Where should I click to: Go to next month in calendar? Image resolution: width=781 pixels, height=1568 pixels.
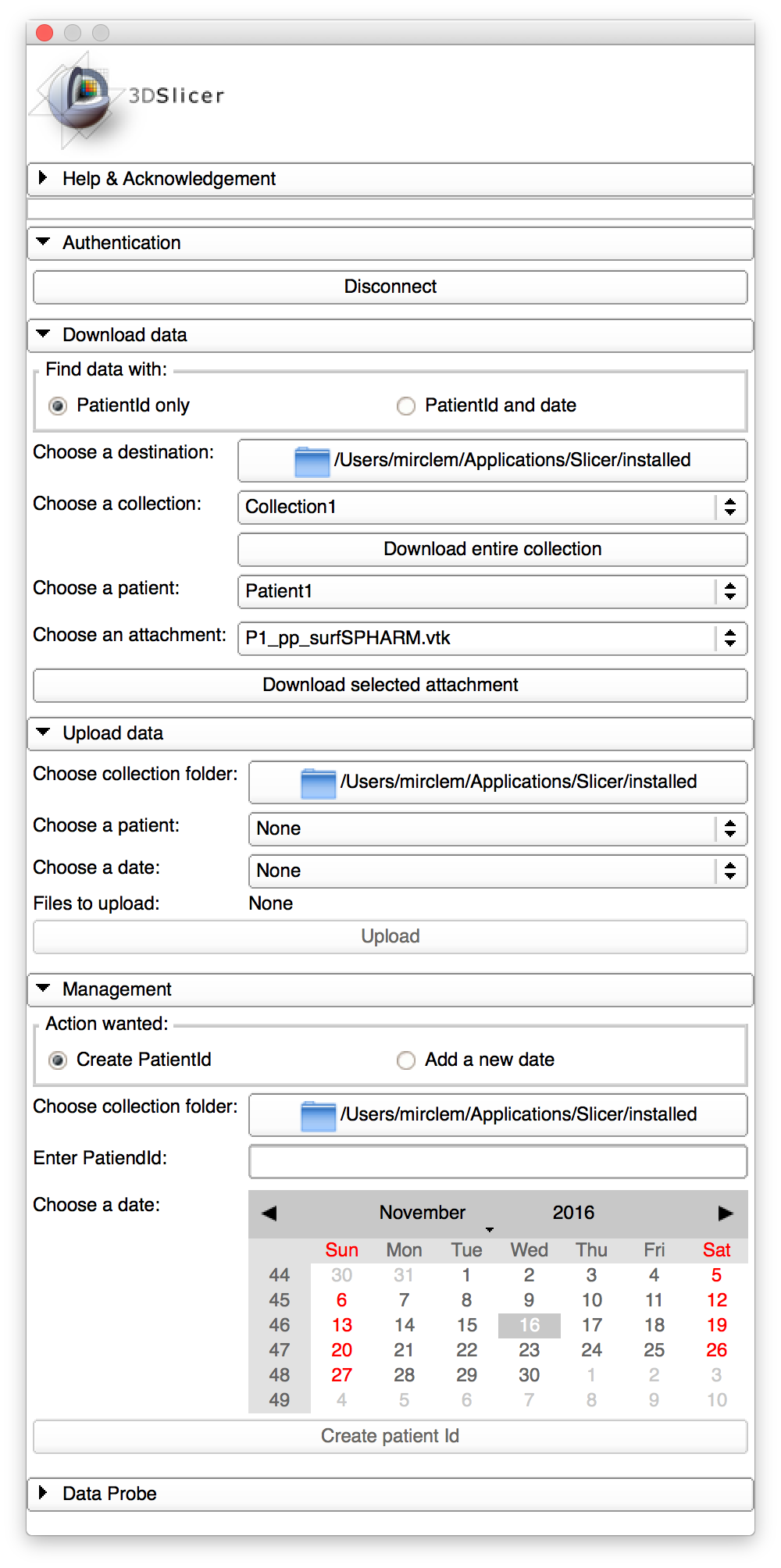[x=726, y=1213]
